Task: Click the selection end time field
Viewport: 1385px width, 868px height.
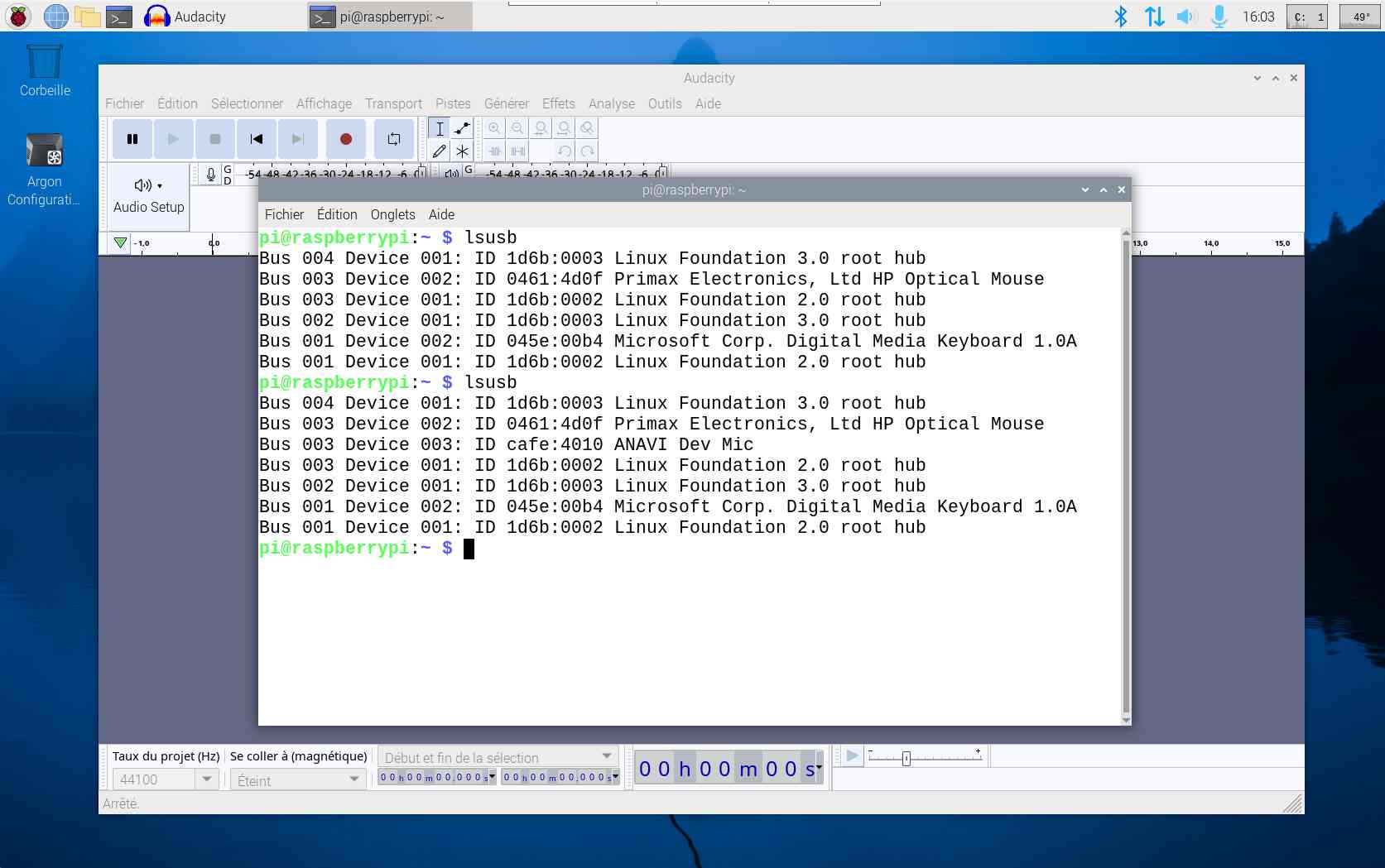Action: tap(560, 777)
